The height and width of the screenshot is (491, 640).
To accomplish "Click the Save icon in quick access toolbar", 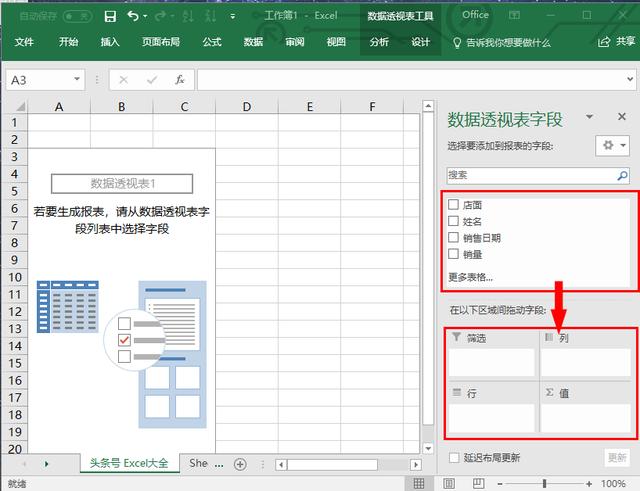I will [109, 16].
